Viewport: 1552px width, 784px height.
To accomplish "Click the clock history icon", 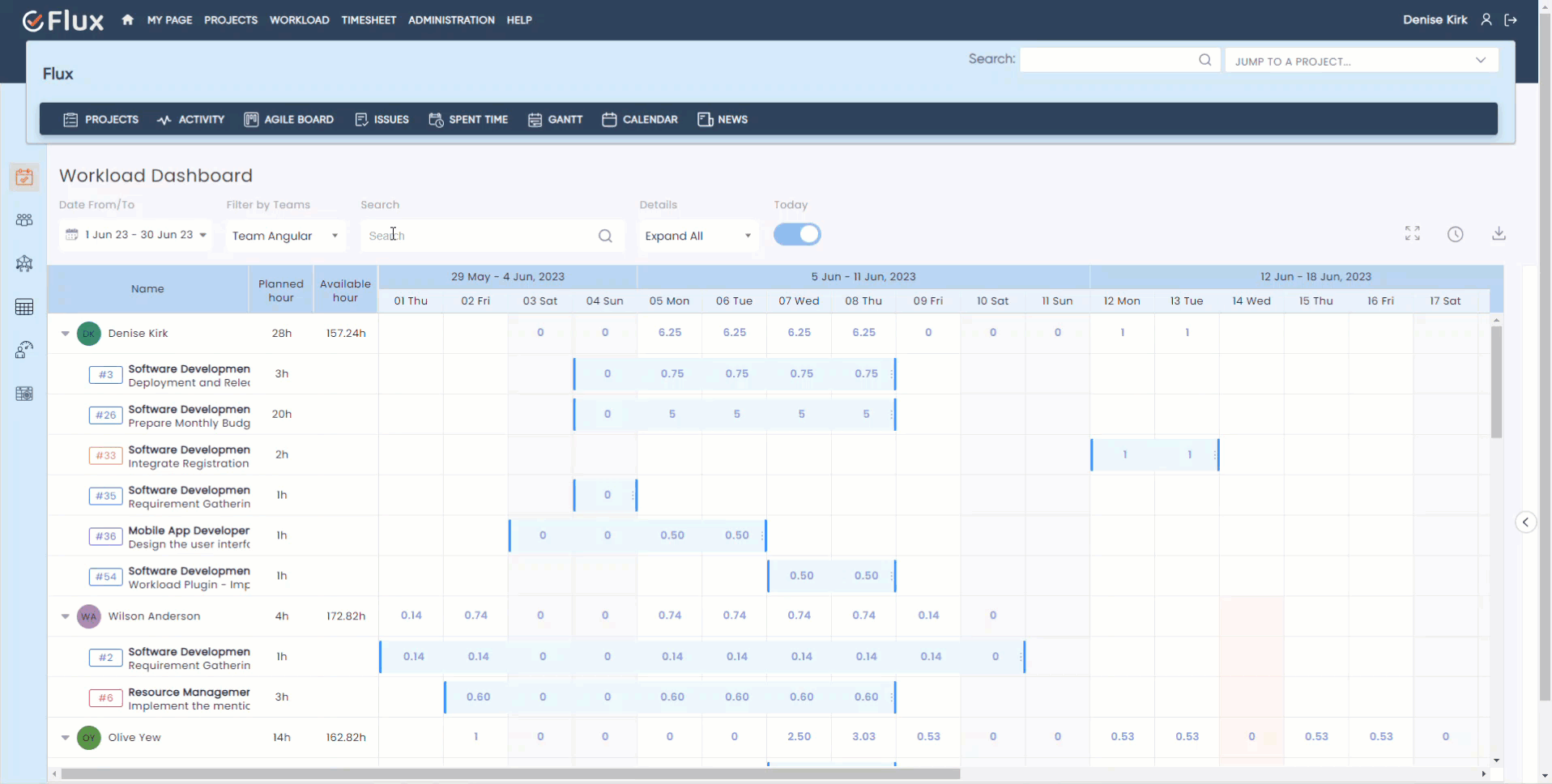I will click(1455, 234).
